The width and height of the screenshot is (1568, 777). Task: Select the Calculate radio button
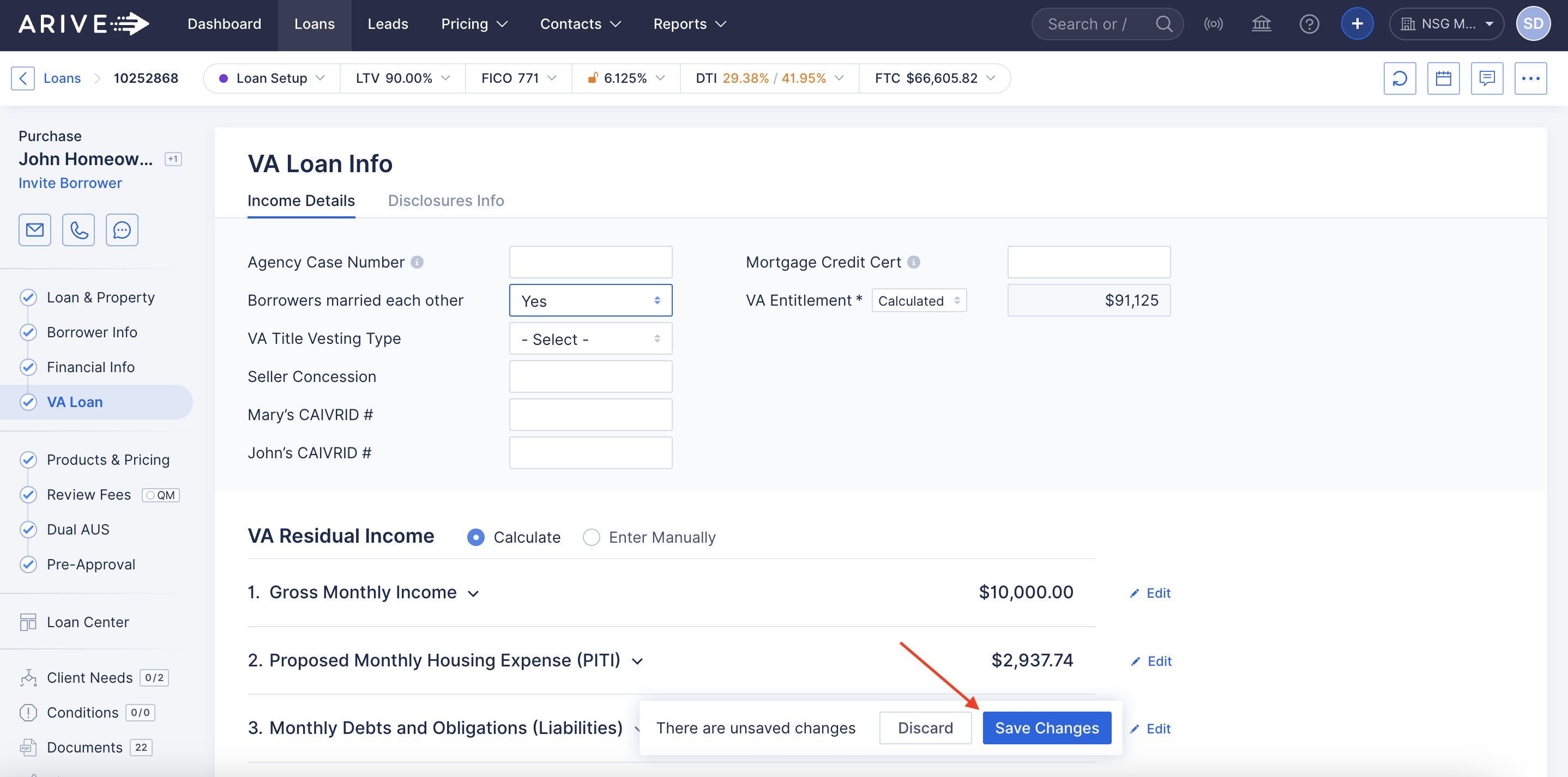coord(475,537)
